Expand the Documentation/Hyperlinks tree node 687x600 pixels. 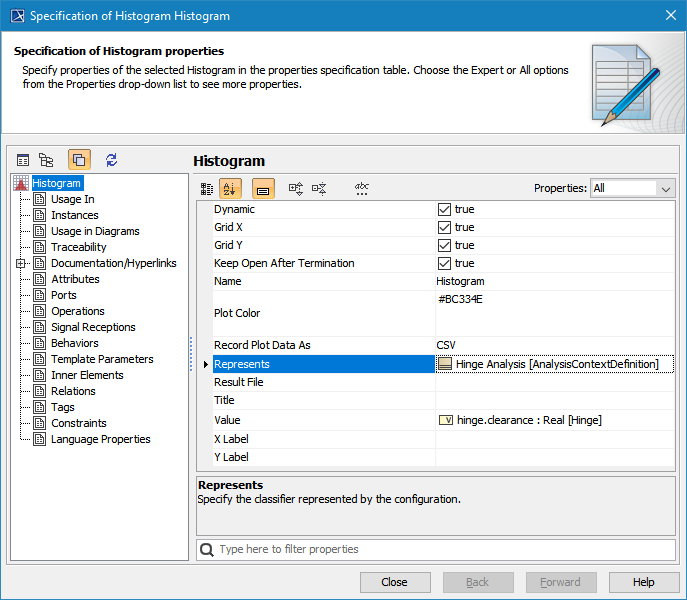[x=20, y=264]
